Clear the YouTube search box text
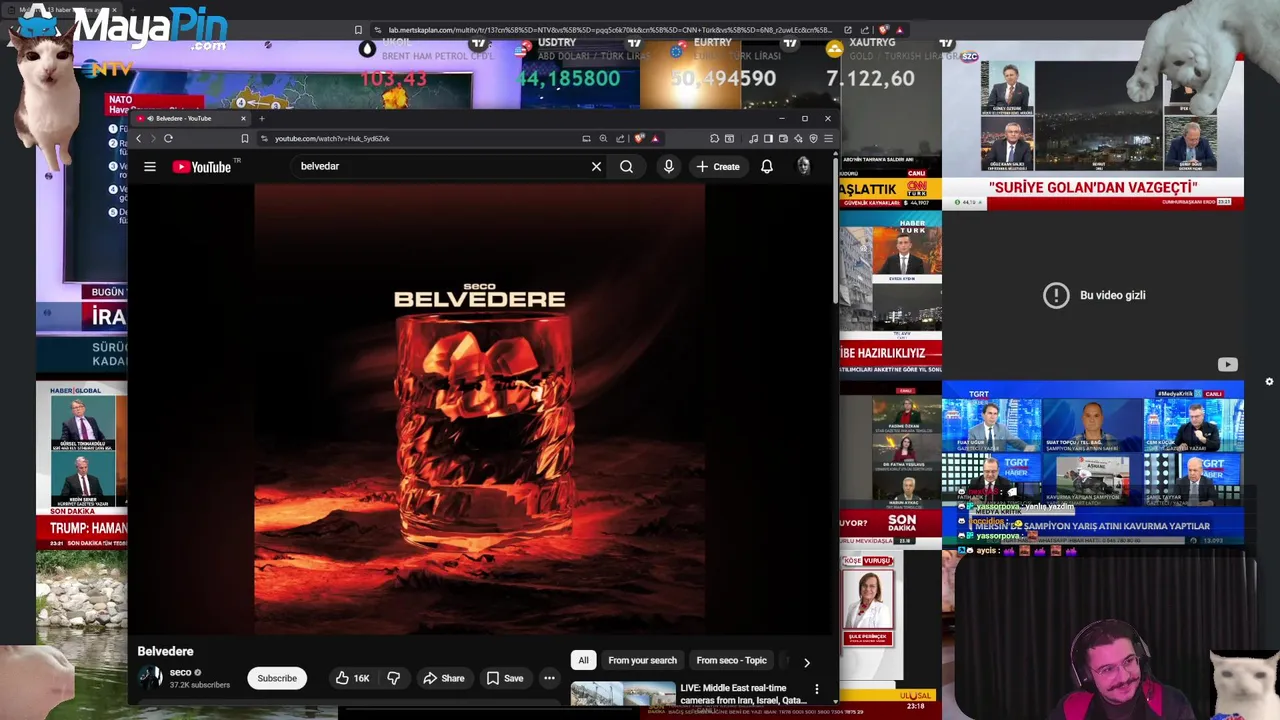 coord(596,167)
